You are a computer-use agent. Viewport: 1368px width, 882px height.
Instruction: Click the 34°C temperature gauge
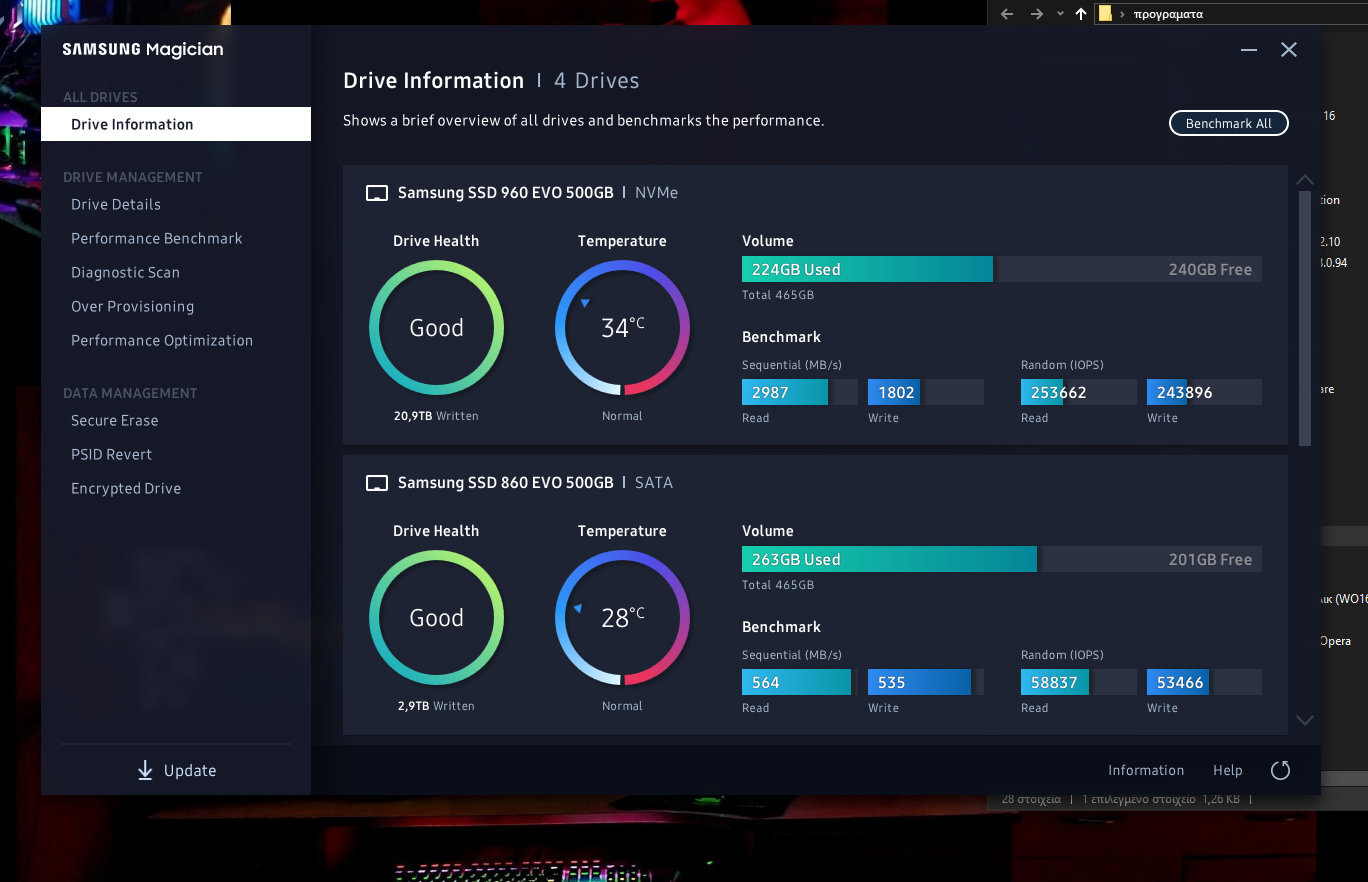[622, 328]
